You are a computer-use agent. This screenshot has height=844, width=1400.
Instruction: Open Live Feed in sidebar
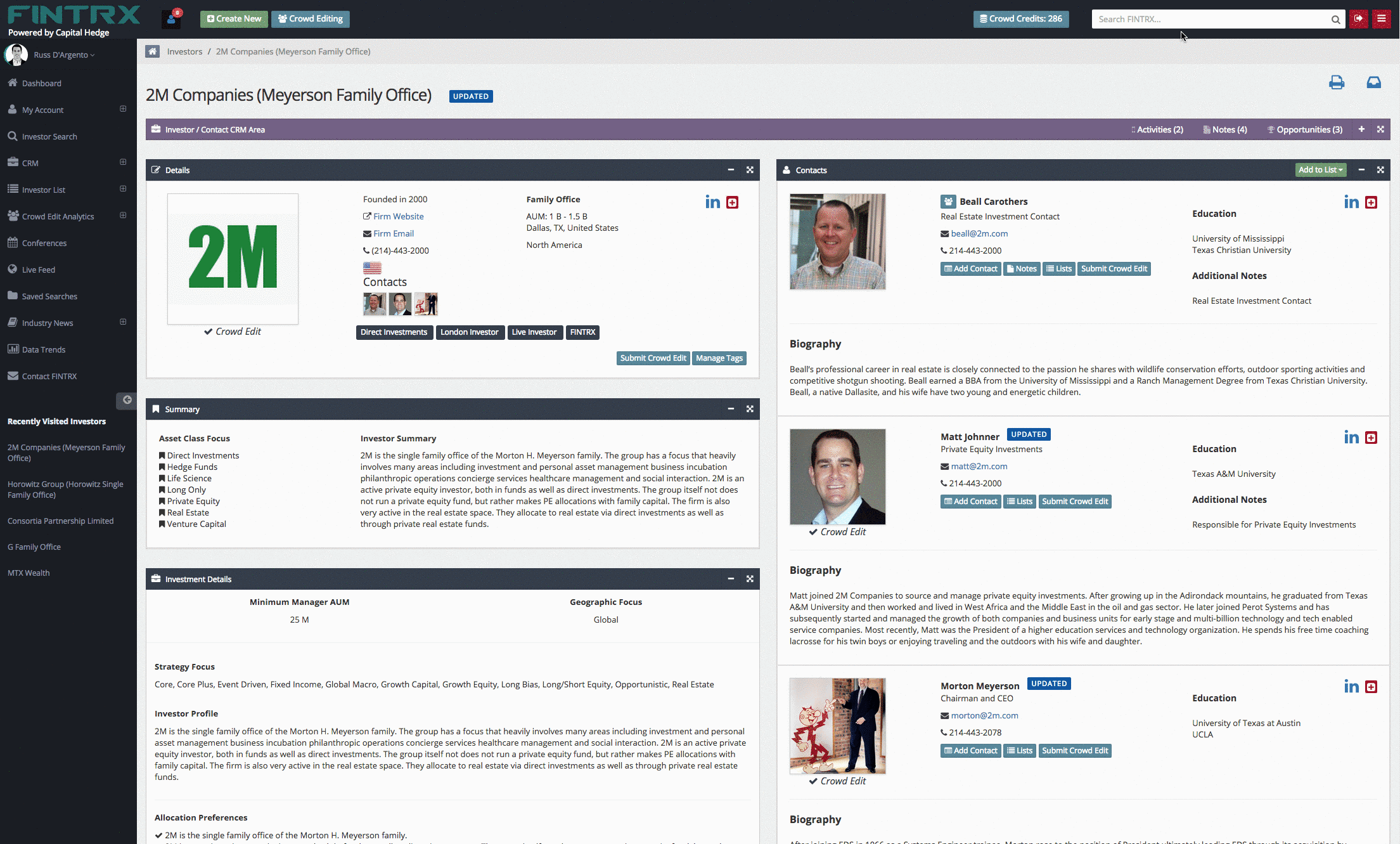tap(38, 269)
